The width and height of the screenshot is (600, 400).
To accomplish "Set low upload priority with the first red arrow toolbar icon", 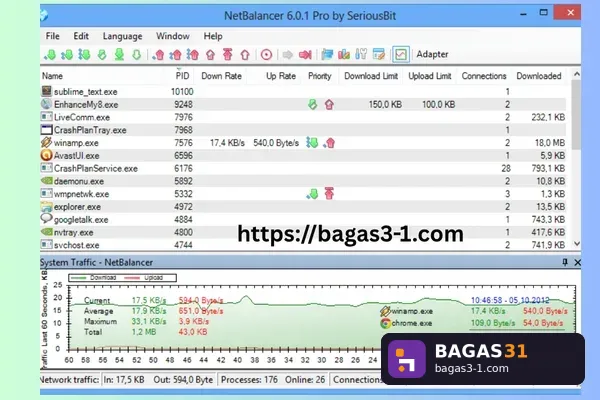I will [158, 55].
